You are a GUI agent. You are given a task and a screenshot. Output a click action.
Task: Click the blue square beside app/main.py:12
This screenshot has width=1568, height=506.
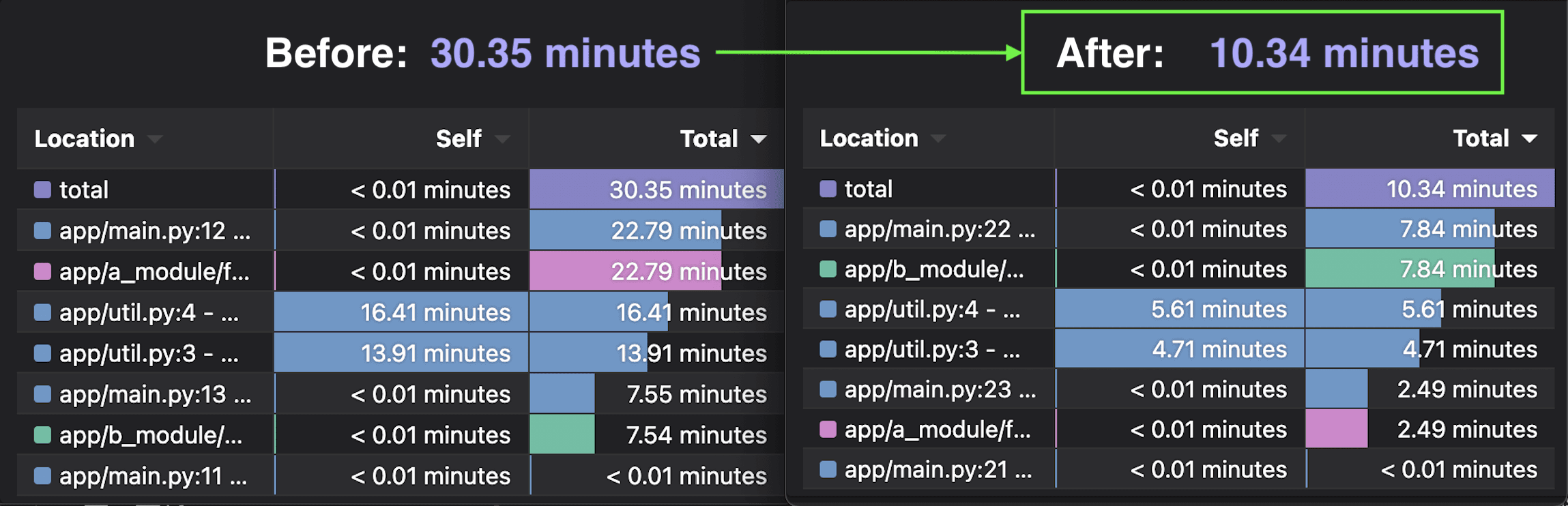click(42, 230)
